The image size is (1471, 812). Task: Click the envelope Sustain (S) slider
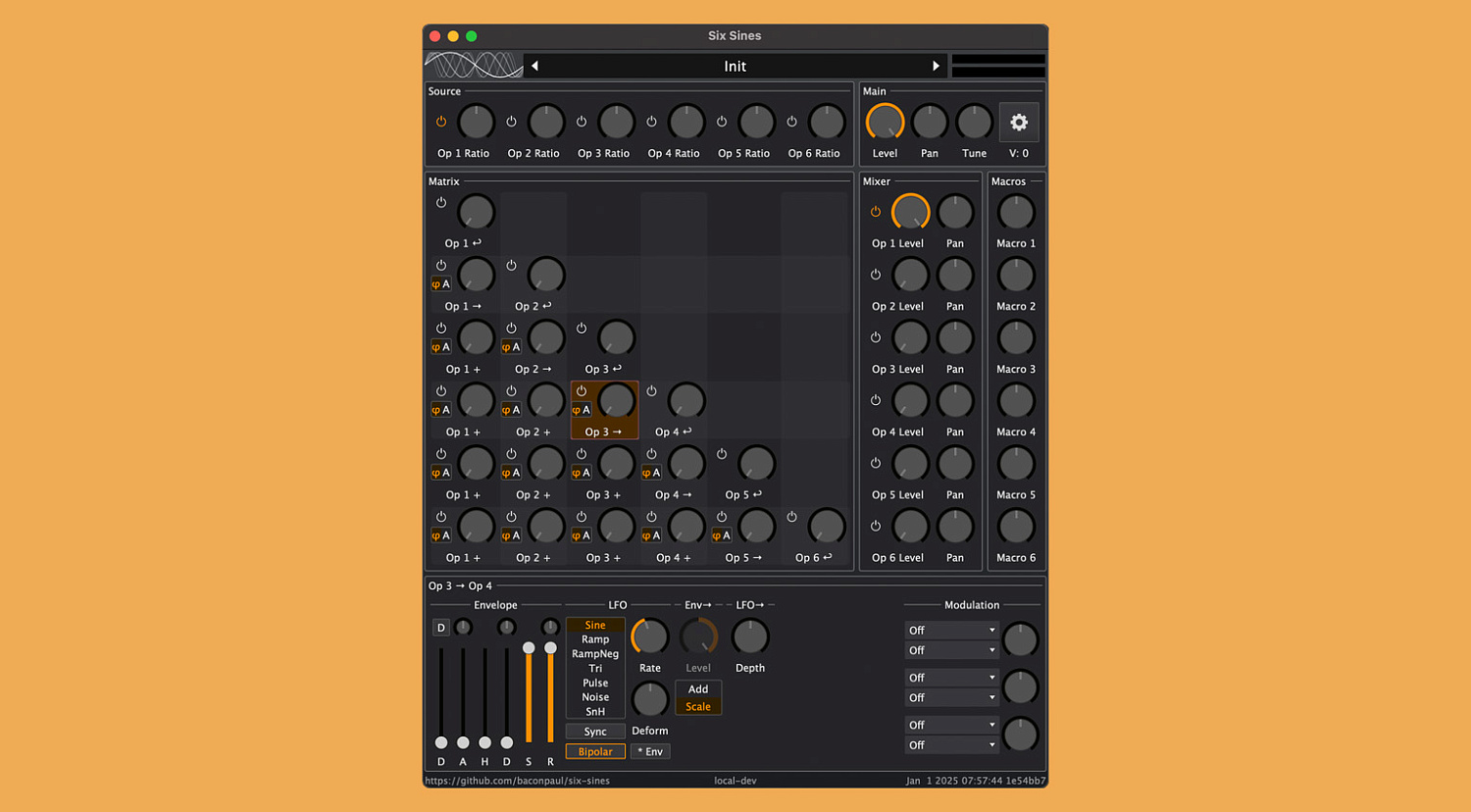coord(529,694)
